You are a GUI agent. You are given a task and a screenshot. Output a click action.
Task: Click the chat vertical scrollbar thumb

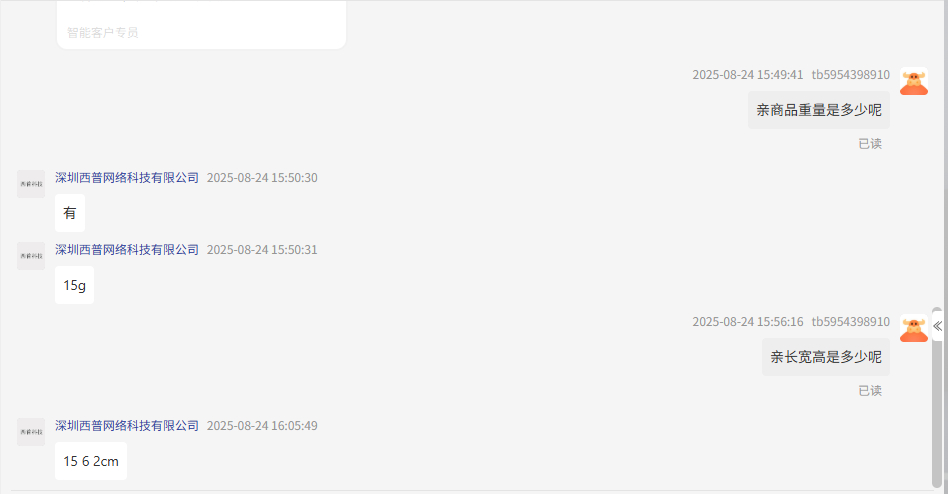(937, 398)
